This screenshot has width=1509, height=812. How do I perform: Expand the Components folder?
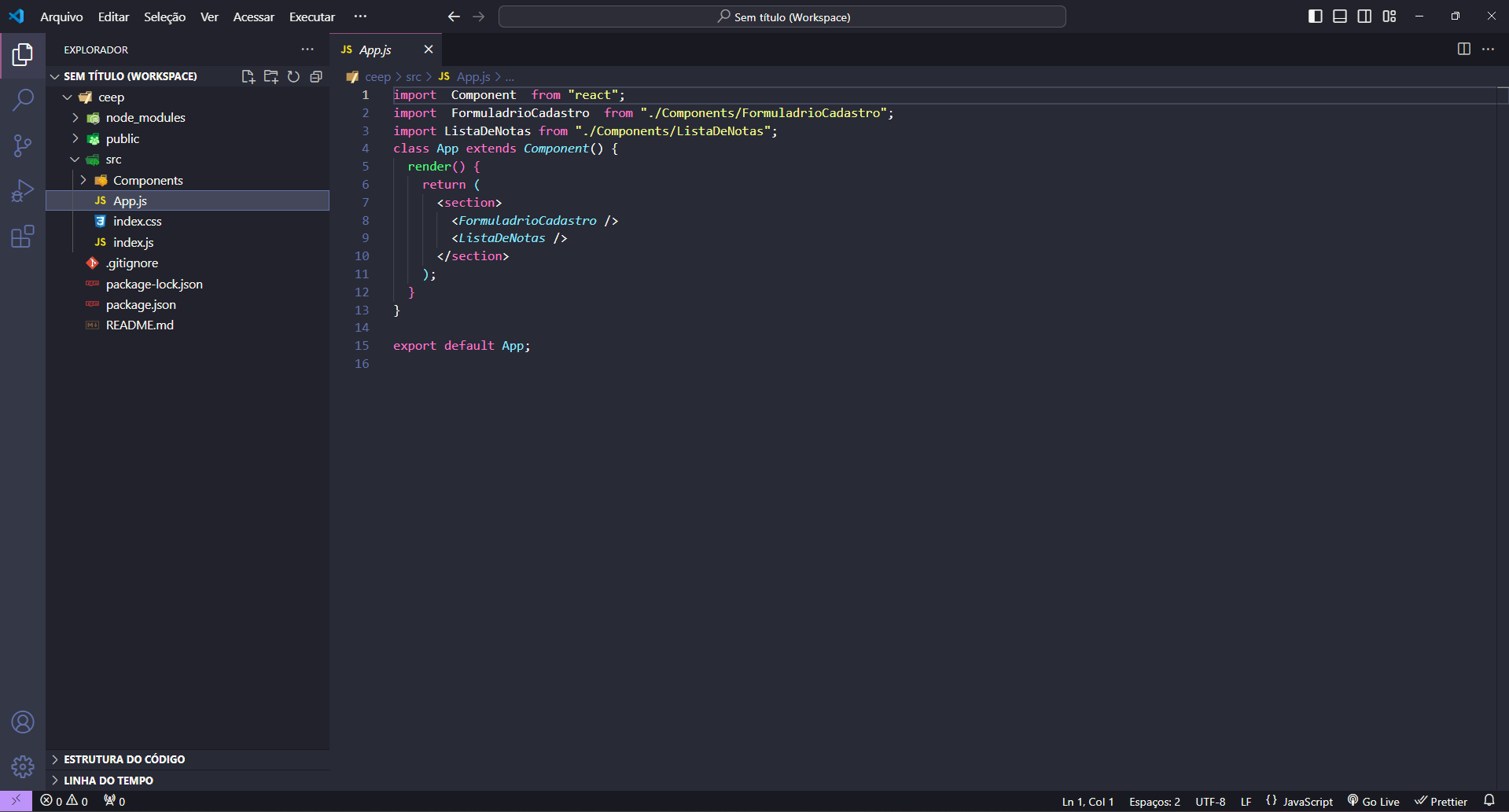[83, 180]
